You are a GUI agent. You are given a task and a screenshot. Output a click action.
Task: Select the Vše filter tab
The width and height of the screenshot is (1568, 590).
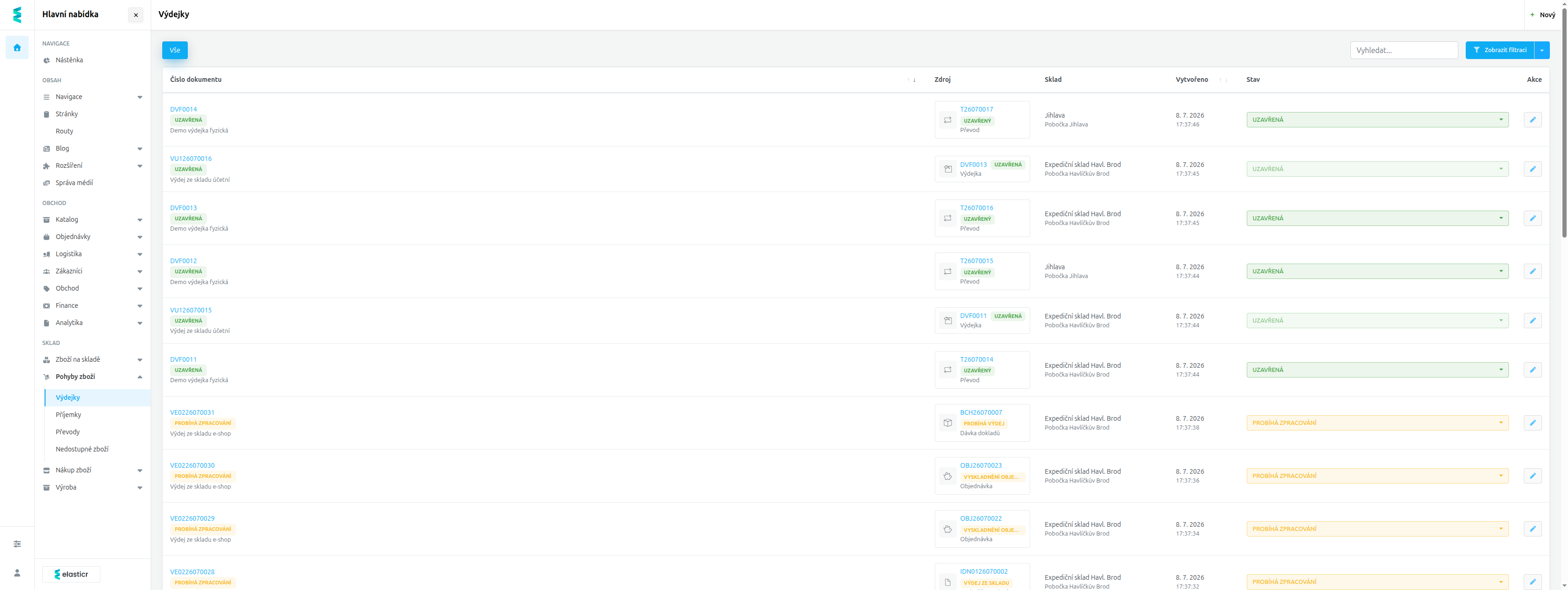coord(175,51)
